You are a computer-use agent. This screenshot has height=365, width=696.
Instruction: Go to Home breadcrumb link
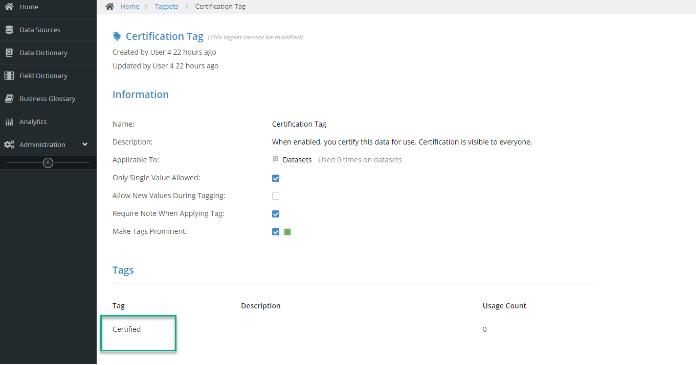(x=130, y=6)
